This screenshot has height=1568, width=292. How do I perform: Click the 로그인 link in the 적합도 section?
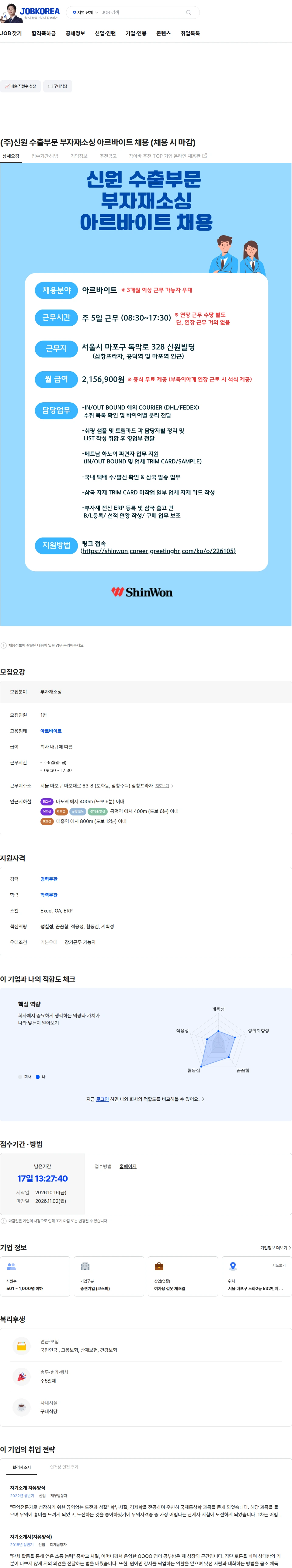pos(102,1099)
